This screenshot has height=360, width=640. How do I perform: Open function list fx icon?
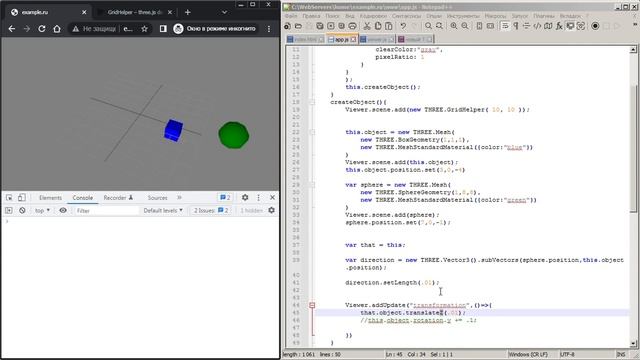pos(559,26)
